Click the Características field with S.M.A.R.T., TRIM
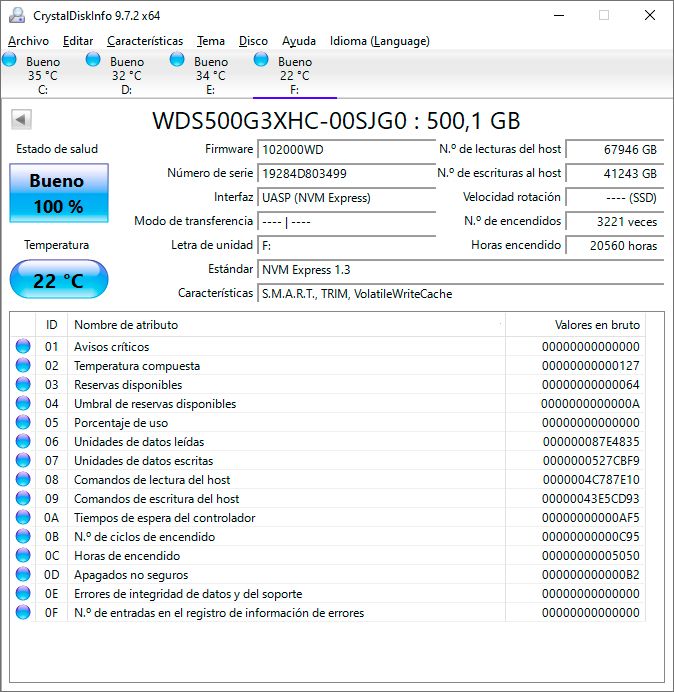Image resolution: width=674 pixels, height=692 pixels. [461, 294]
